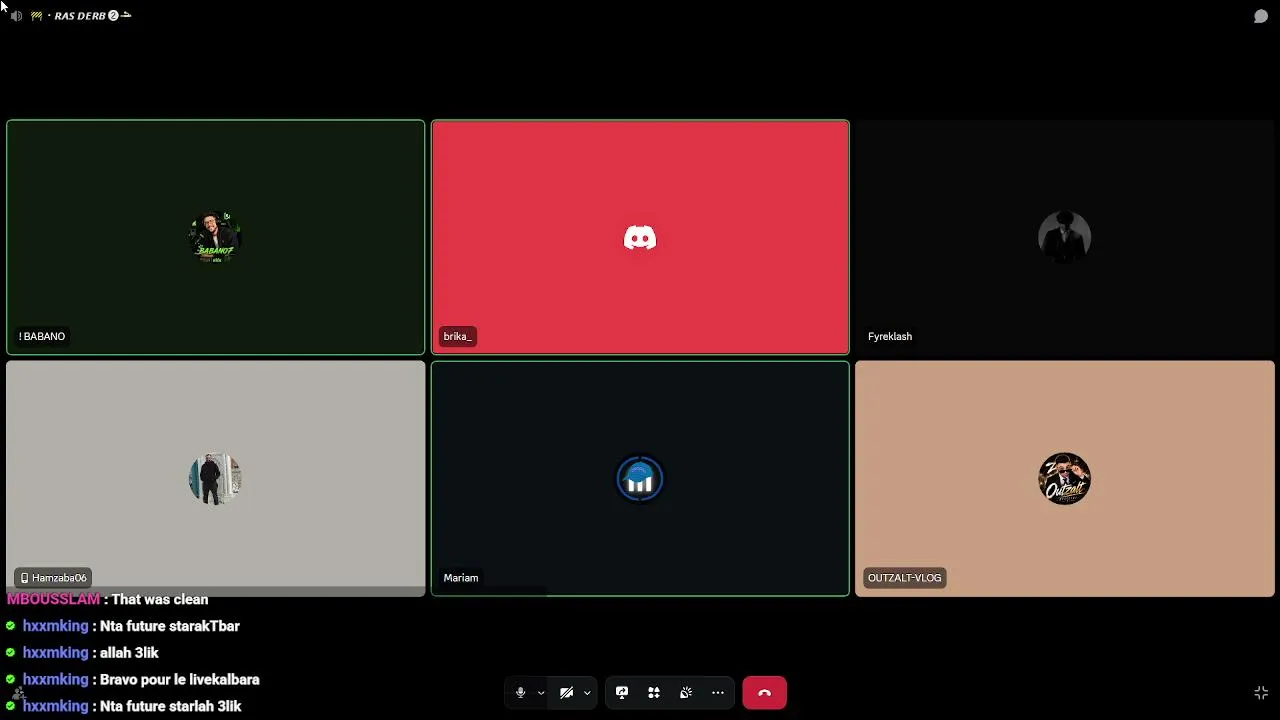Click the "Nta future starlah 3lik" message
The image size is (1280, 720).
[x=171, y=706]
